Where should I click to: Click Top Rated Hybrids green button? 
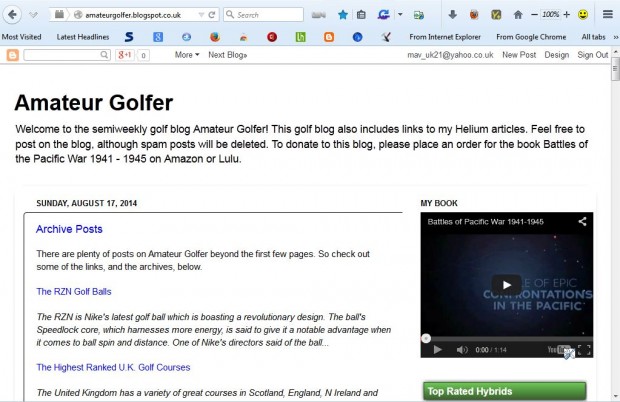click(505, 391)
